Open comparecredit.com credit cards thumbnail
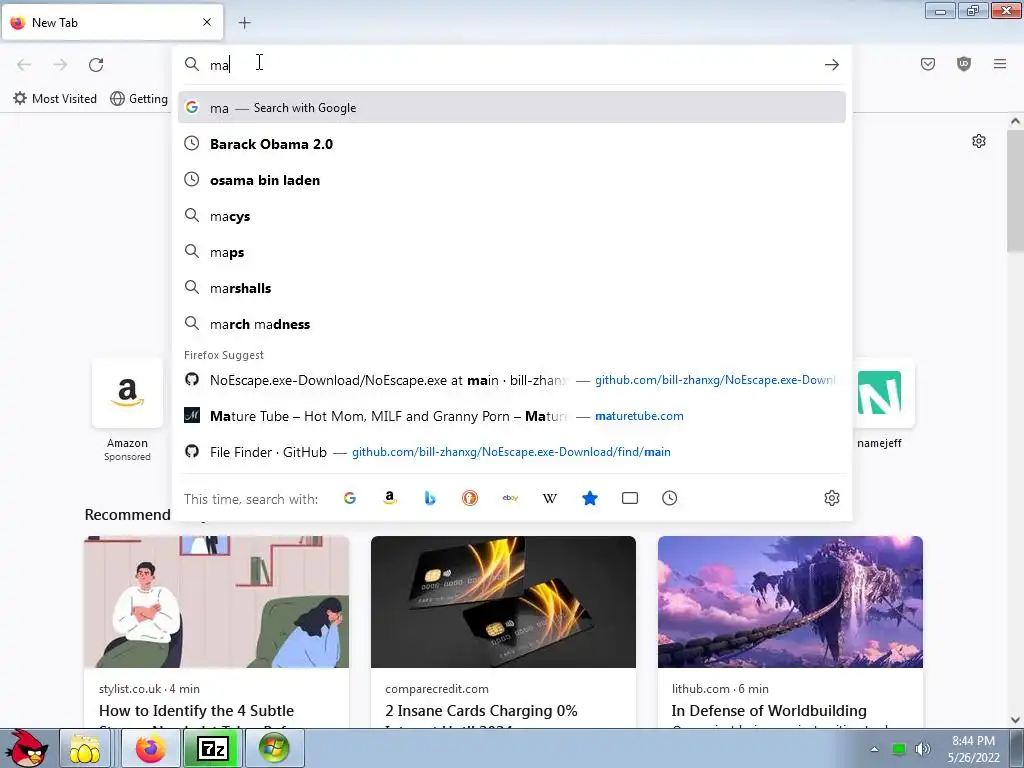The height and width of the screenshot is (768, 1024). coord(503,601)
